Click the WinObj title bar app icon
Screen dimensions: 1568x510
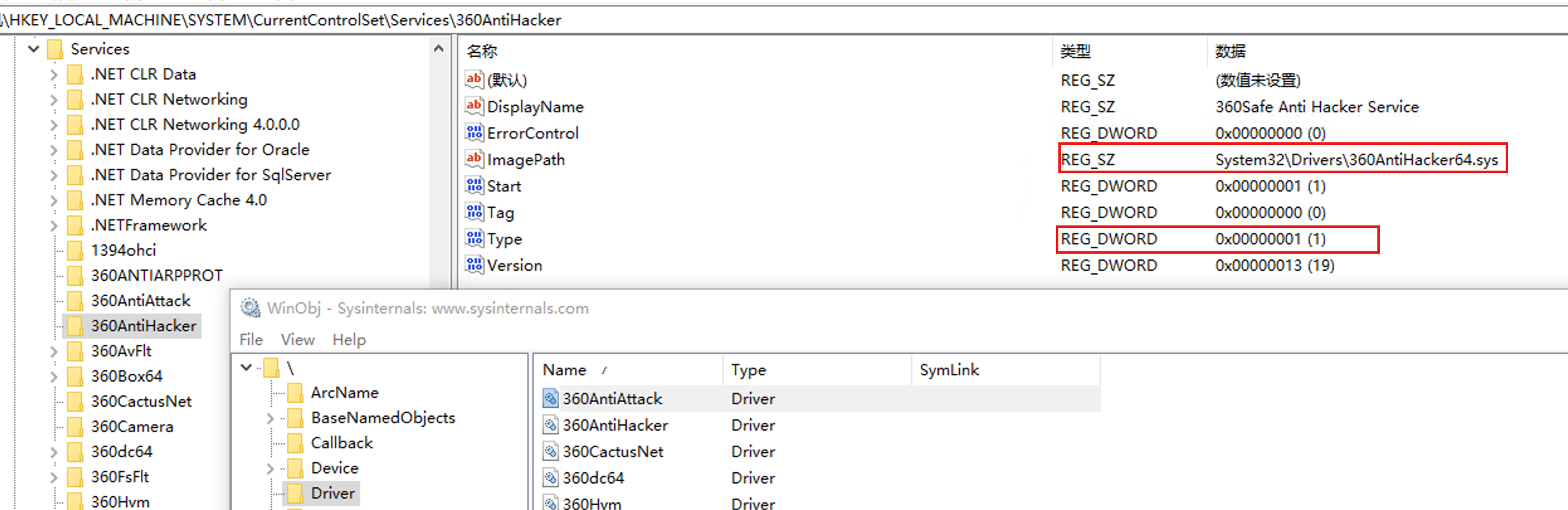(x=250, y=307)
